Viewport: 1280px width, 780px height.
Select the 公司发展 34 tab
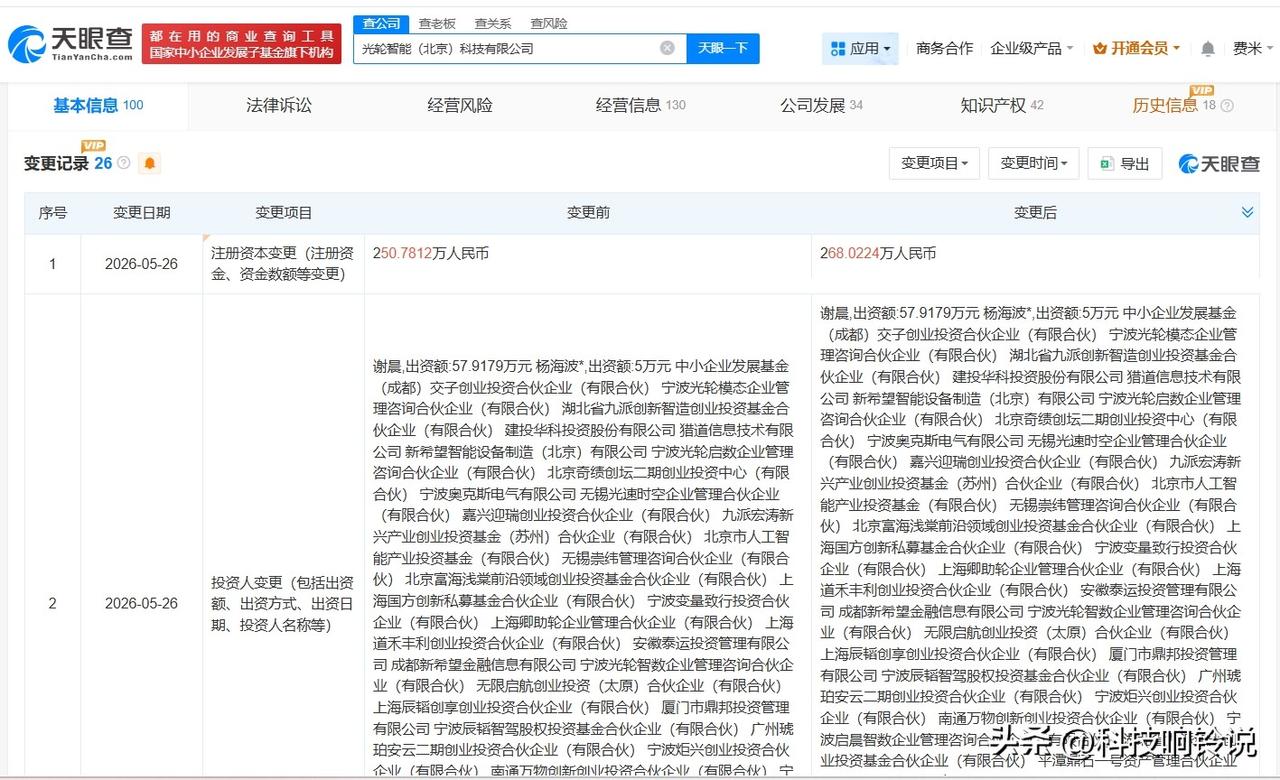pos(821,105)
